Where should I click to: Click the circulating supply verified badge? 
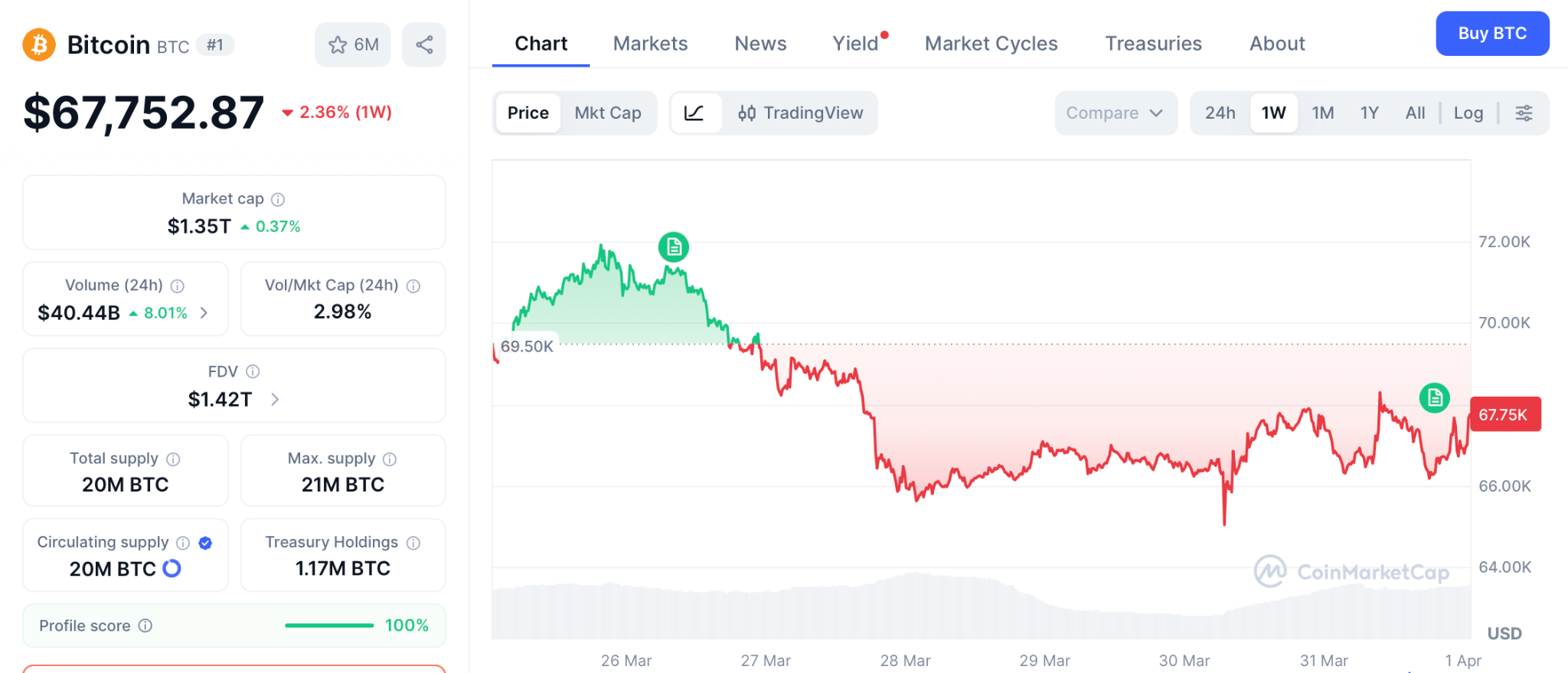pyautogui.click(x=205, y=543)
